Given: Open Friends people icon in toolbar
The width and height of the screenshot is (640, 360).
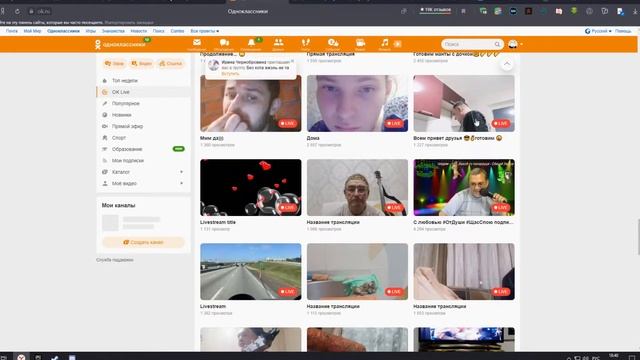Looking at the screenshot, I should pyautogui.click(x=278, y=43).
